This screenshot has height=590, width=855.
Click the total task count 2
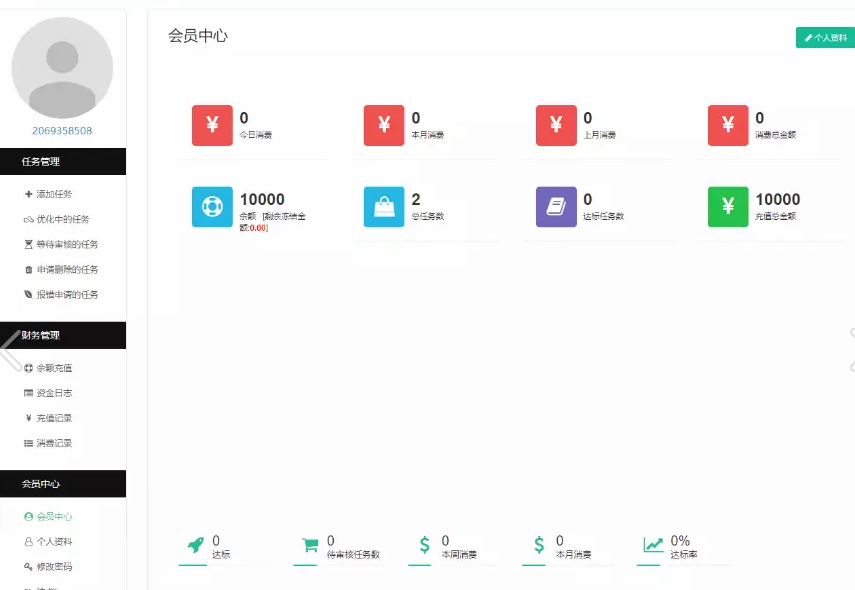(416, 200)
